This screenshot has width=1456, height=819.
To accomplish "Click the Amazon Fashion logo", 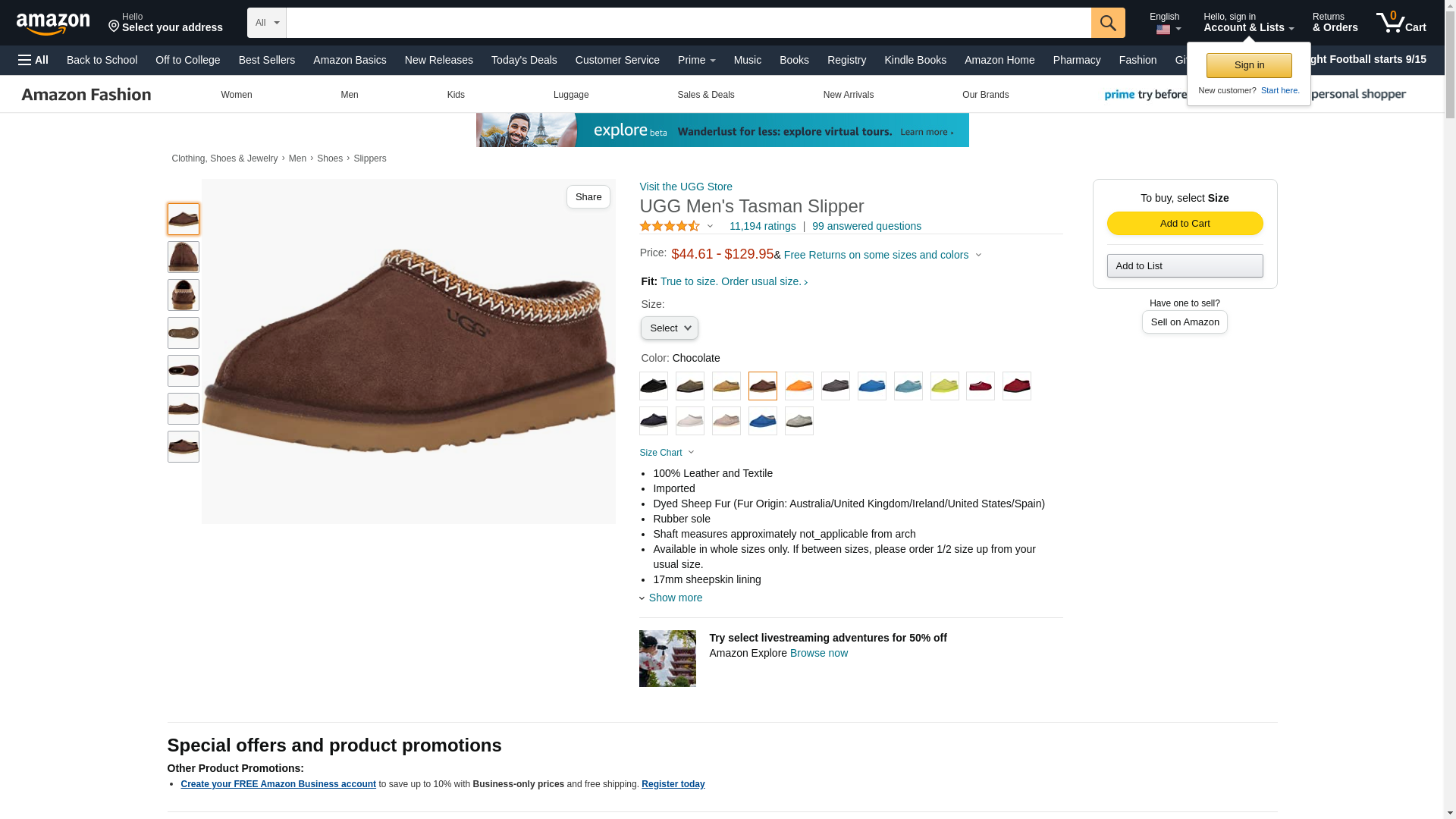I will click(86, 95).
